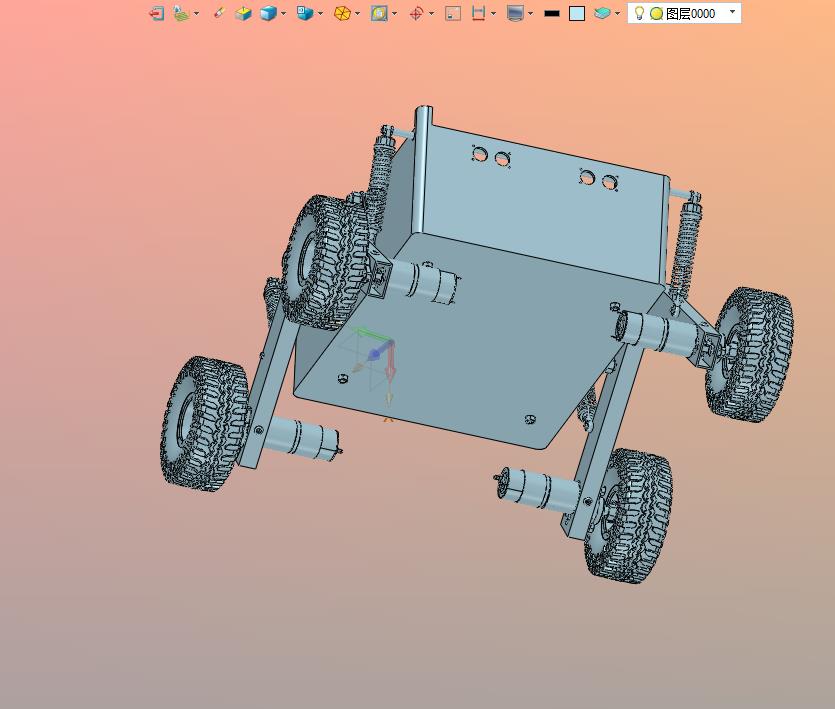Expand the yellow ring icon dropdown arrow
The image size is (835, 709).
click(394, 13)
